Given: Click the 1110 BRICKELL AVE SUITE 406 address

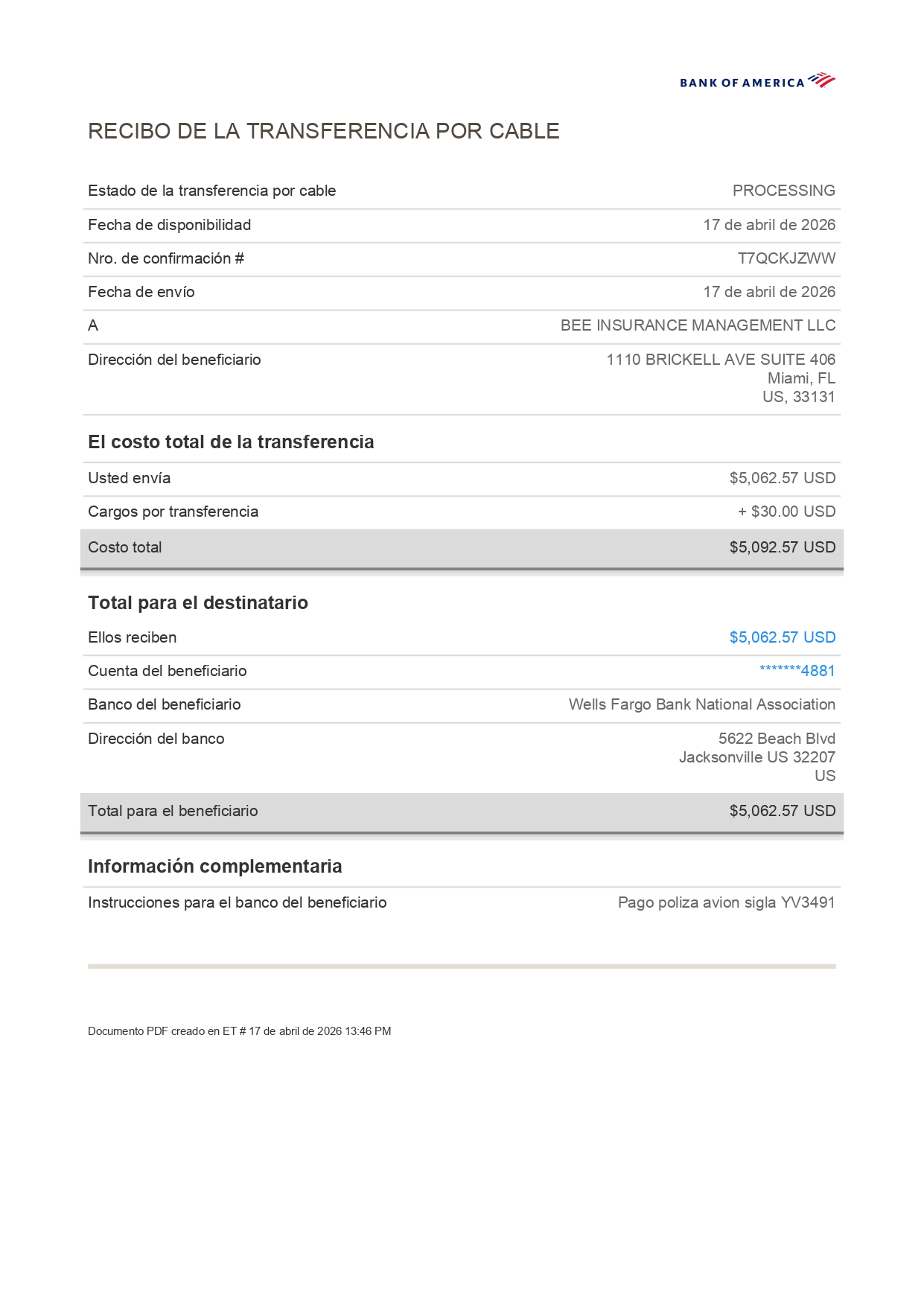Looking at the screenshot, I should coord(720,360).
